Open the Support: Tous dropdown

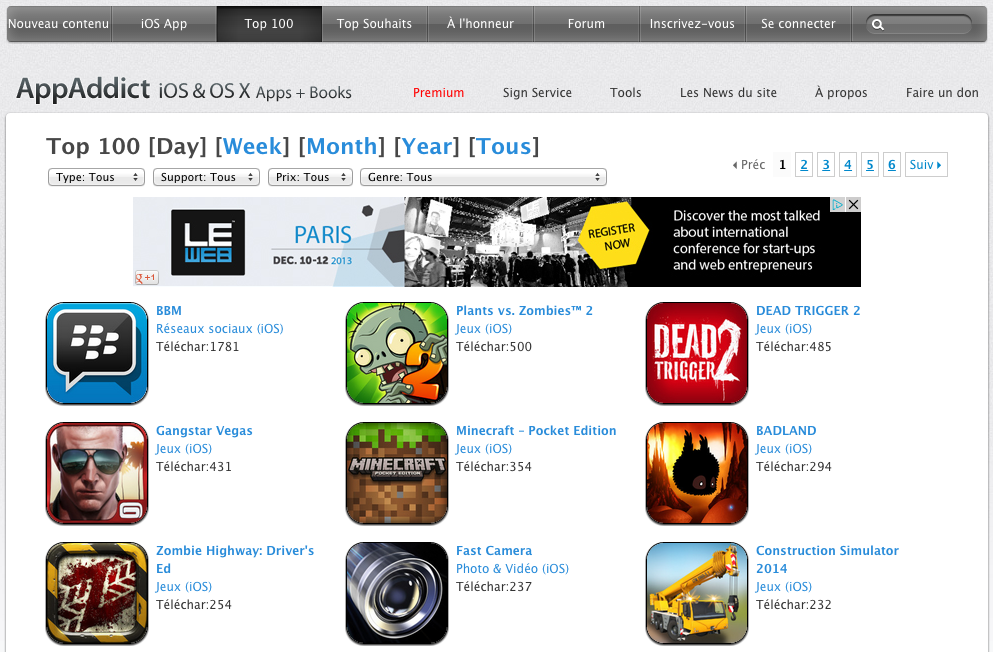coord(206,177)
